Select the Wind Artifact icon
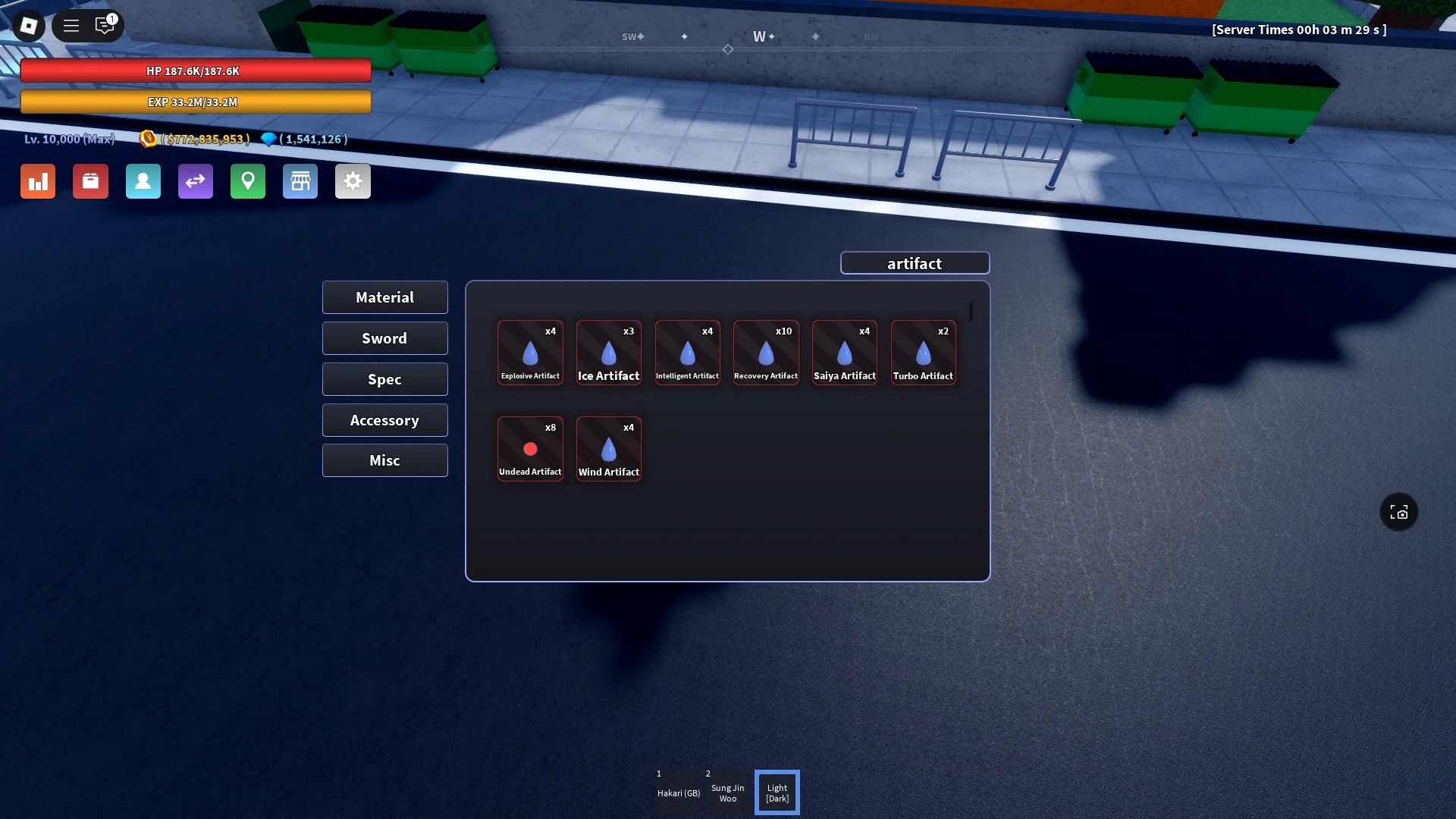This screenshot has height=819, width=1456. 608,449
